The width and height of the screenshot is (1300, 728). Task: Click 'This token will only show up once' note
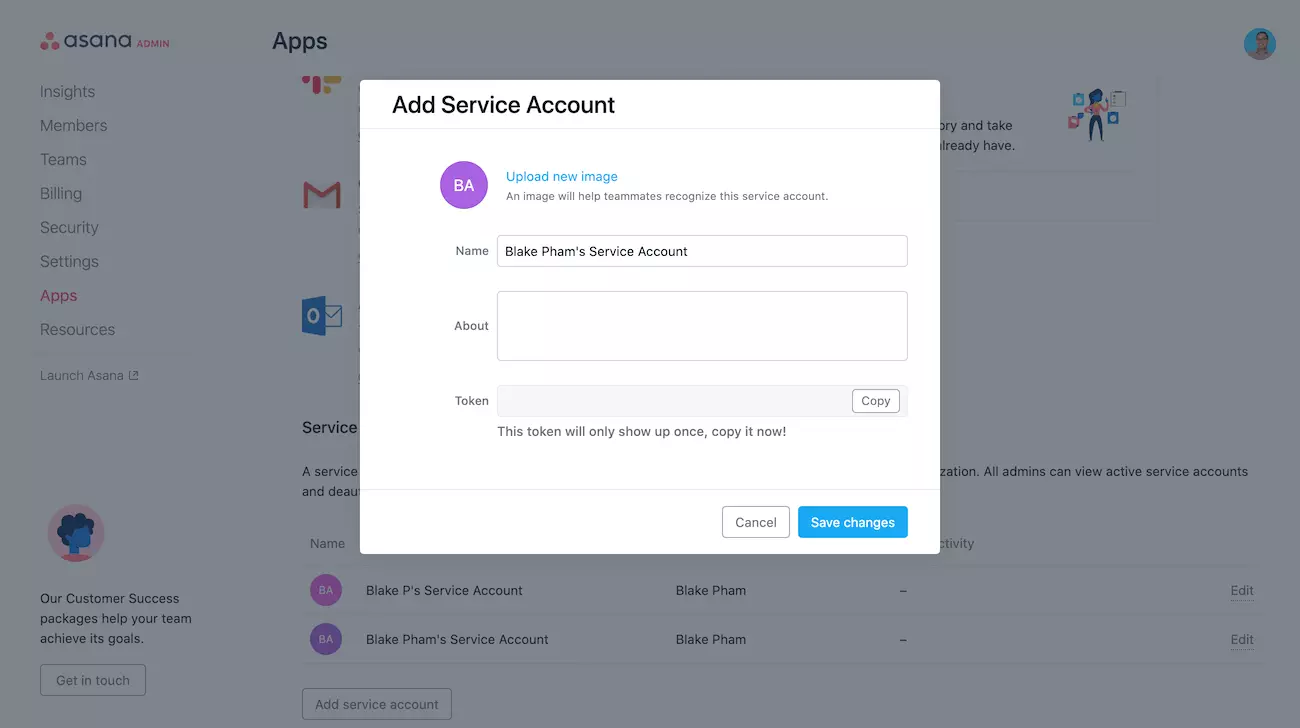[642, 431]
